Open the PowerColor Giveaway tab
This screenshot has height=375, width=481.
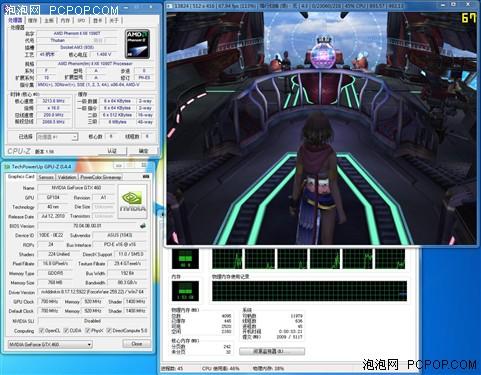click(100, 177)
